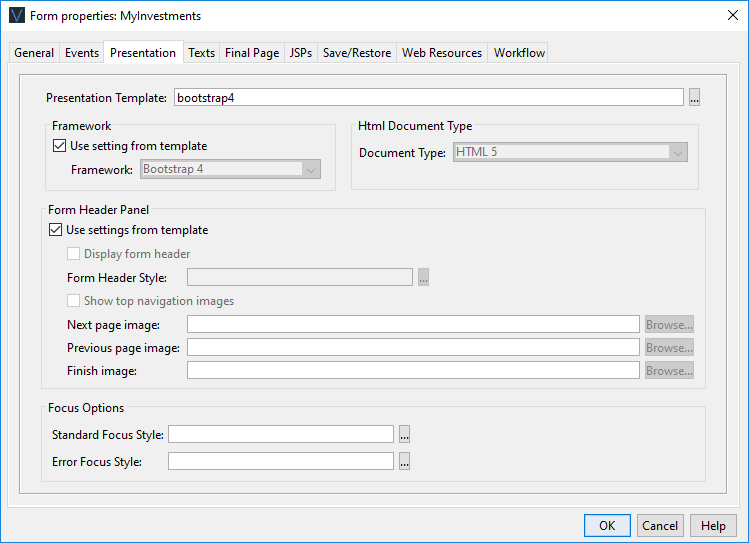Uncheck Use setting from template in Framework
Viewport: 749px width, 543px height.
click(58, 146)
